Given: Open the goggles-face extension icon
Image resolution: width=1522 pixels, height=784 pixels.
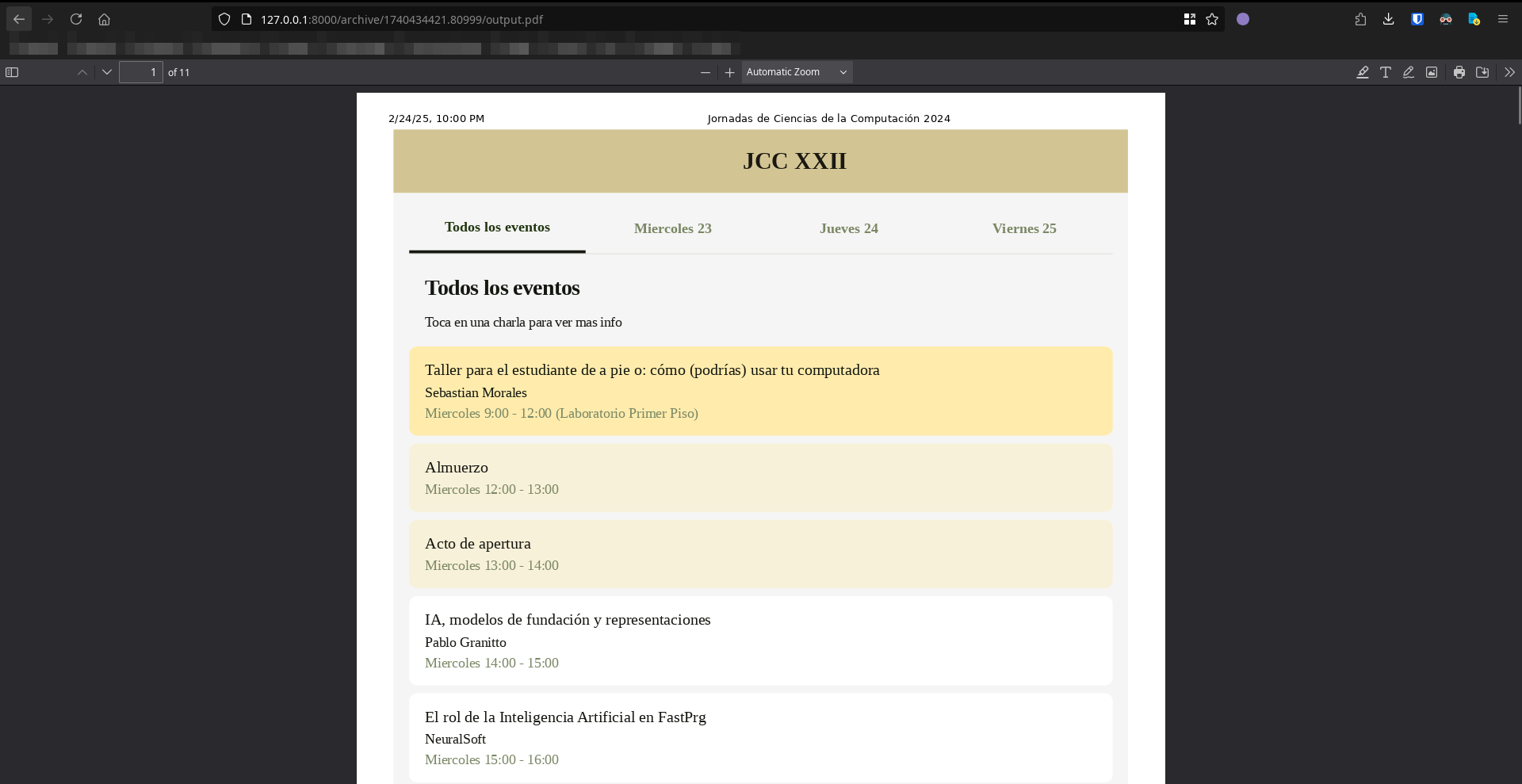Looking at the screenshot, I should [1446, 19].
